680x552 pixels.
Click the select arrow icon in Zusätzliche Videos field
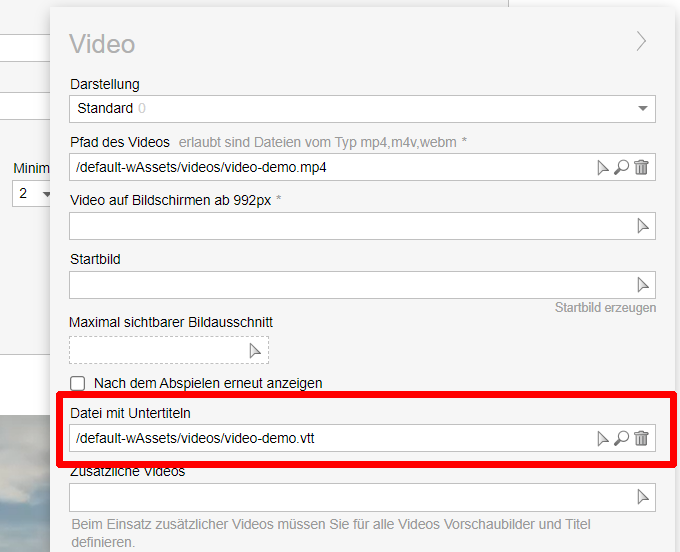643,497
